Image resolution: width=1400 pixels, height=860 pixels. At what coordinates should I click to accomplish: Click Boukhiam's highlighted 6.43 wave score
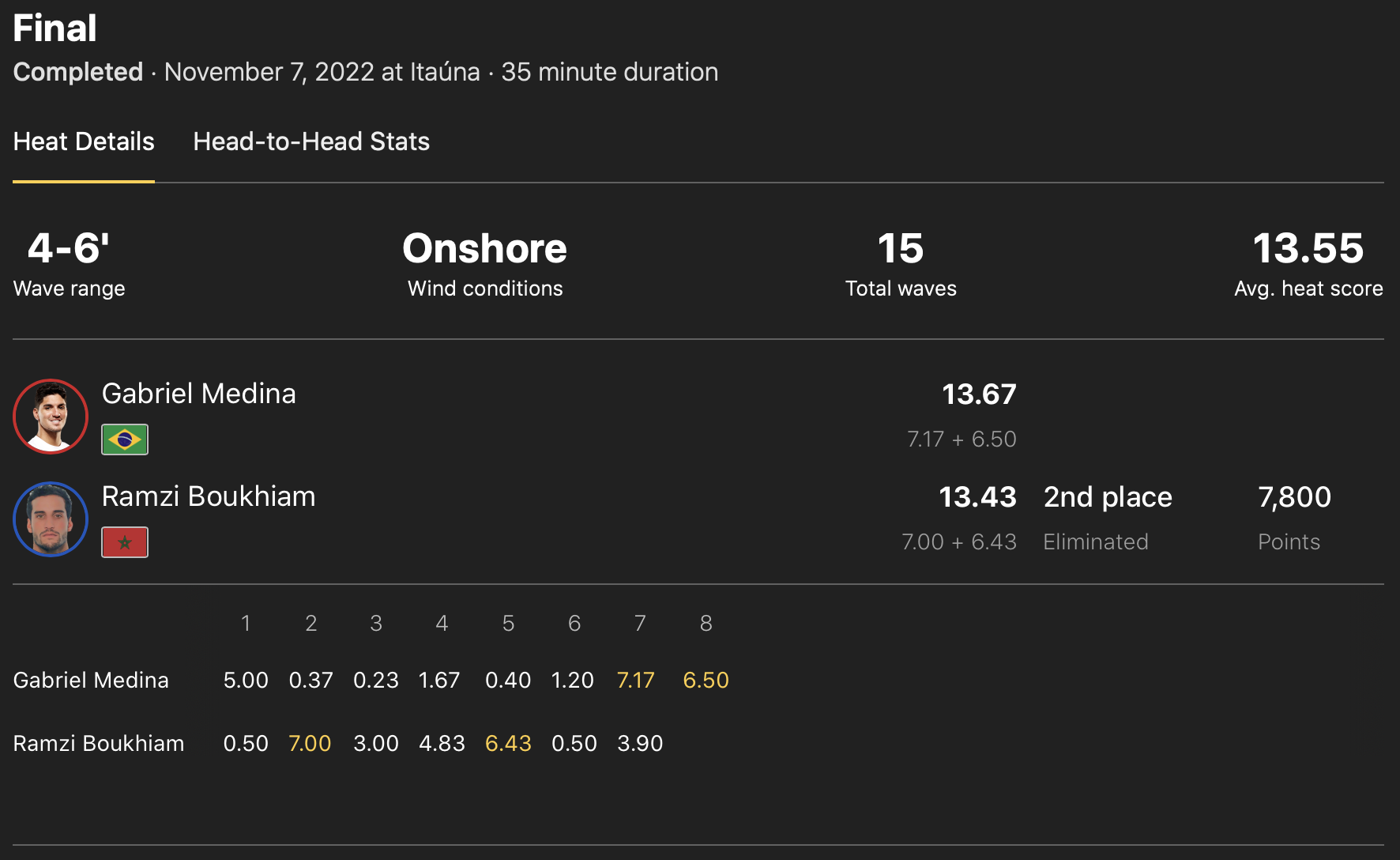point(508,744)
